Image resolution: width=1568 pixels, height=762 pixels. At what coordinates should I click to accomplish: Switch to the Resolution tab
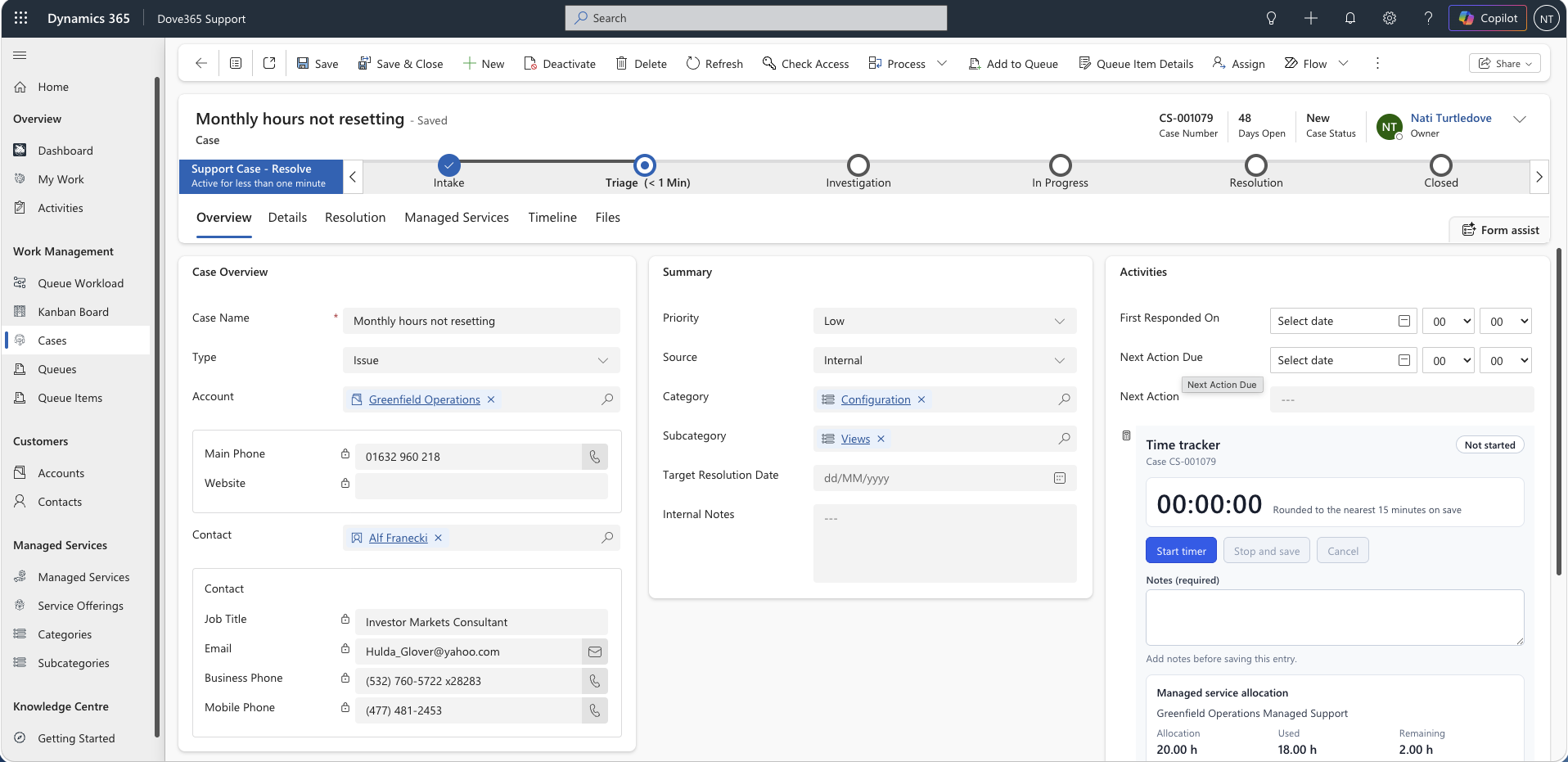point(355,217)
